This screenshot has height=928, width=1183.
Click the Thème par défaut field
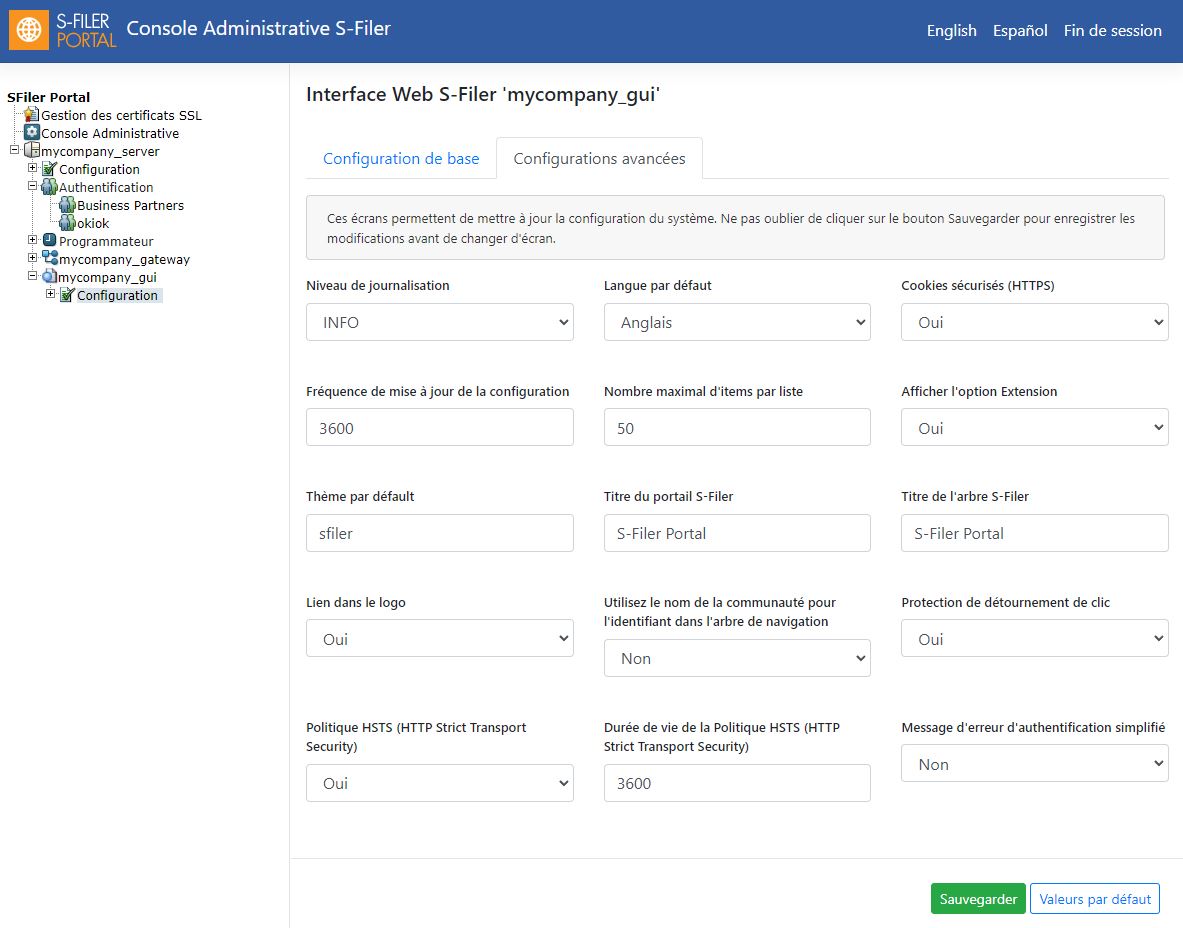pyautogui.click(x=440, y=533)
